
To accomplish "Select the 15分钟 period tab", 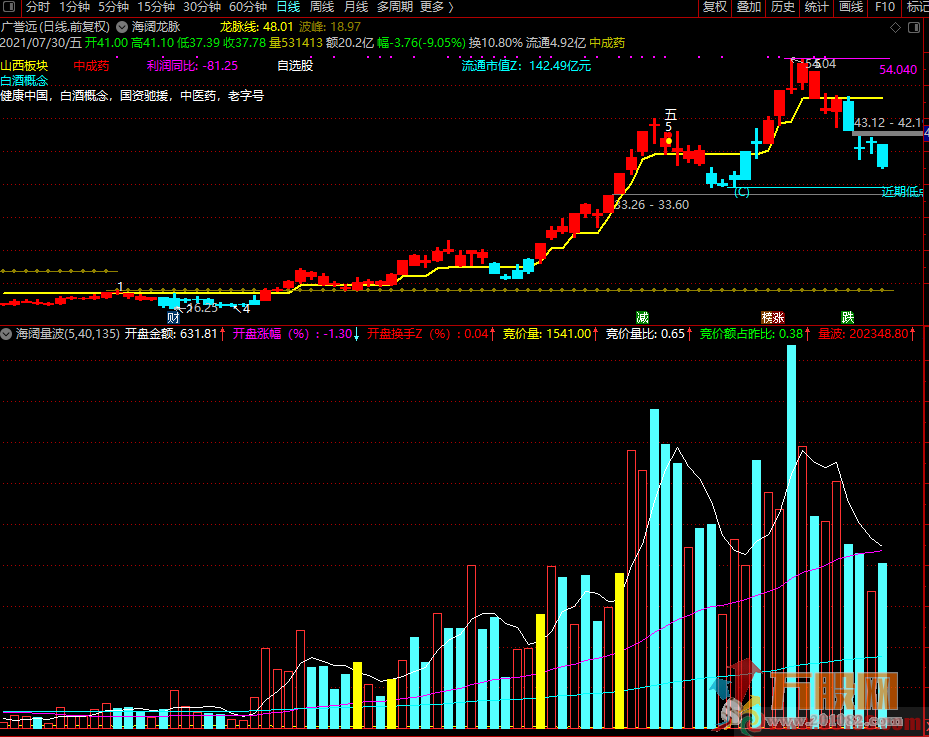I will point(155,7).
